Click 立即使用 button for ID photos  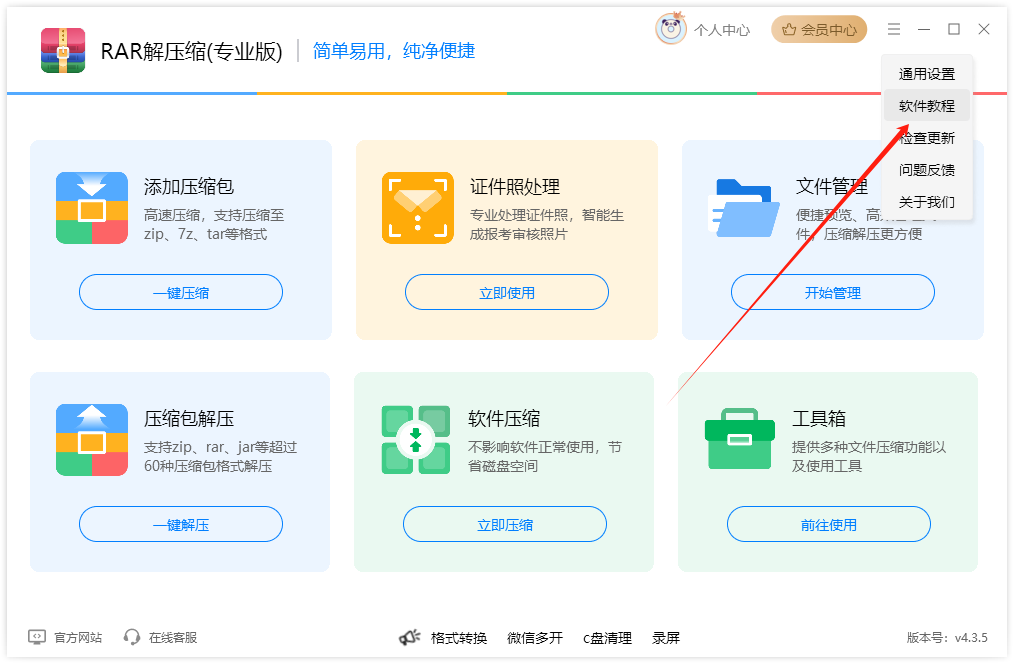(507, 292)
